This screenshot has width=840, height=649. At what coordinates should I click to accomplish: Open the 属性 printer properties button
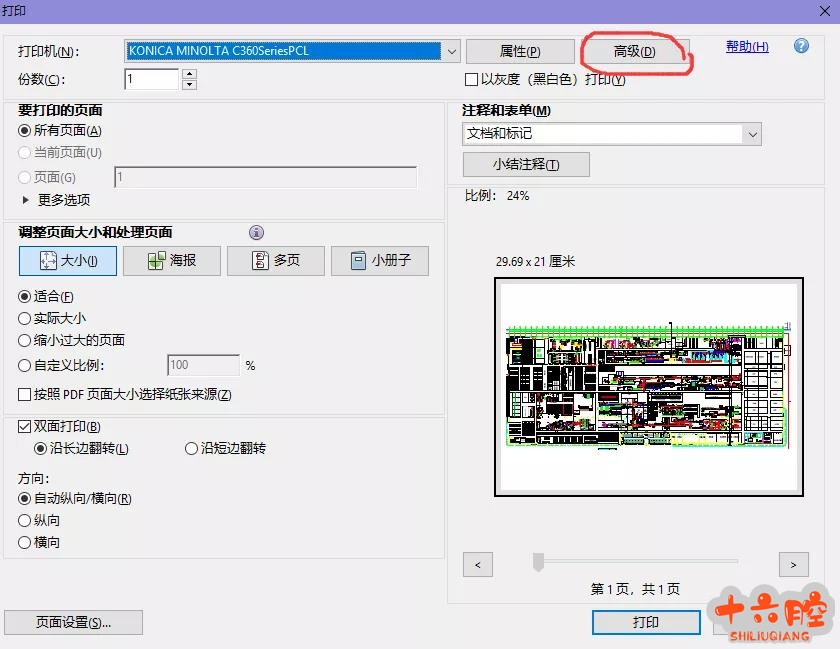click(519, 52)
